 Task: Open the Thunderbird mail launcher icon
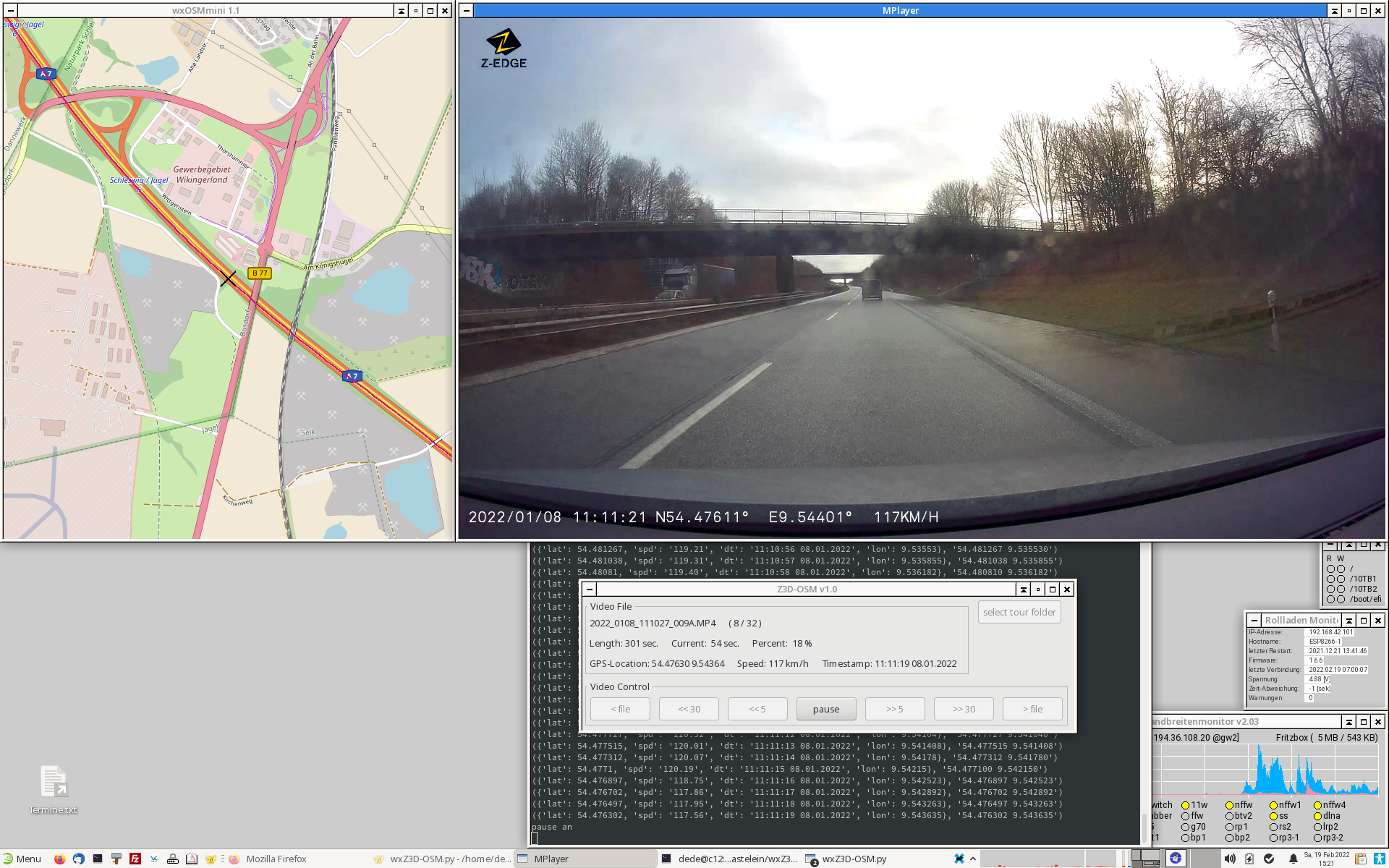click(x=78, y=859)
